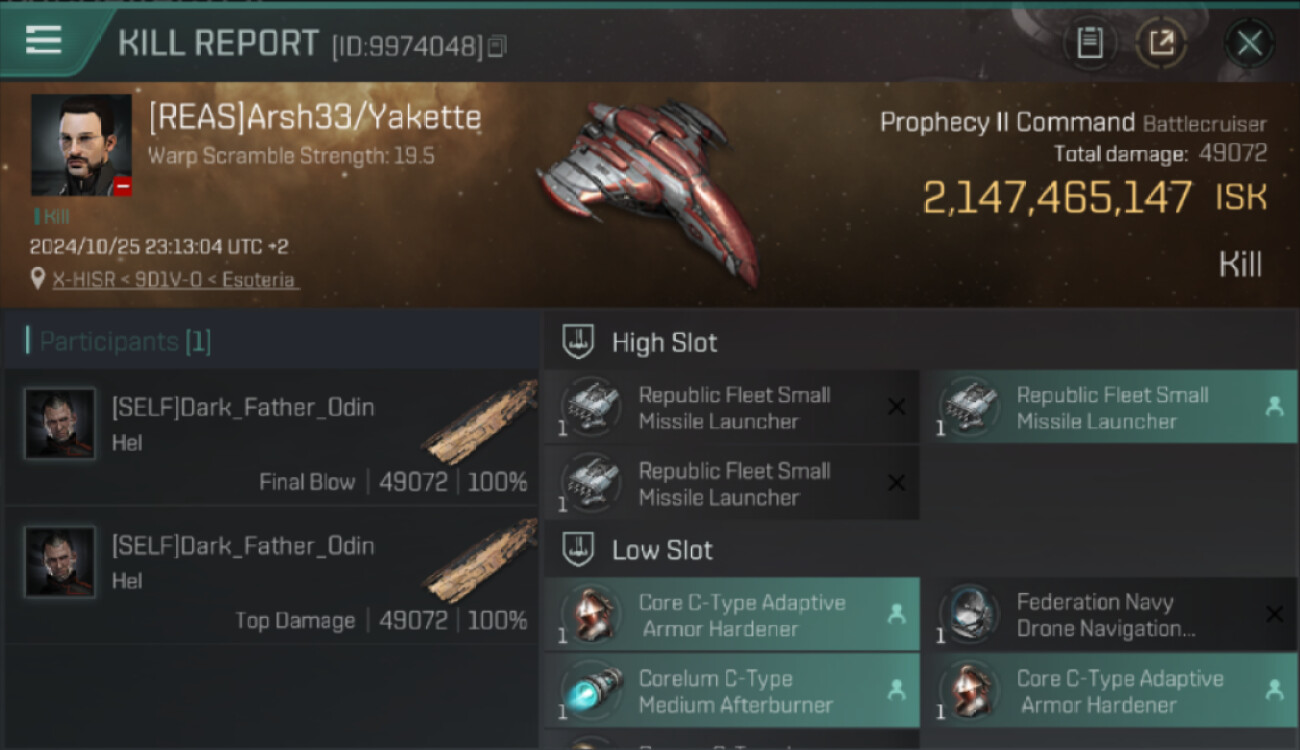
Task: Click the red minus standing icon on portrait
Action: click(x=122, y=186)
